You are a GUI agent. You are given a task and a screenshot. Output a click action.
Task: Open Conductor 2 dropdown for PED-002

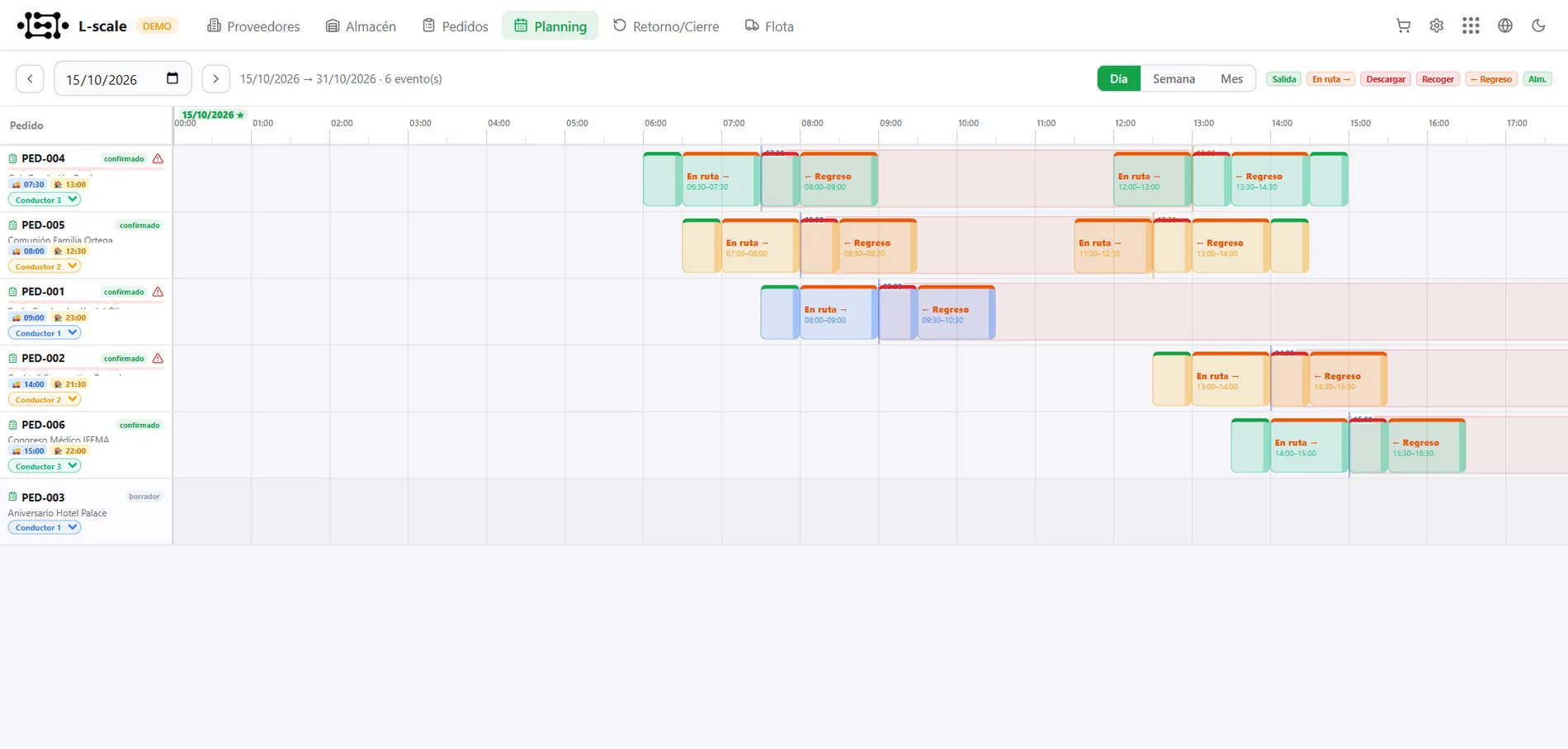[45, 399]
